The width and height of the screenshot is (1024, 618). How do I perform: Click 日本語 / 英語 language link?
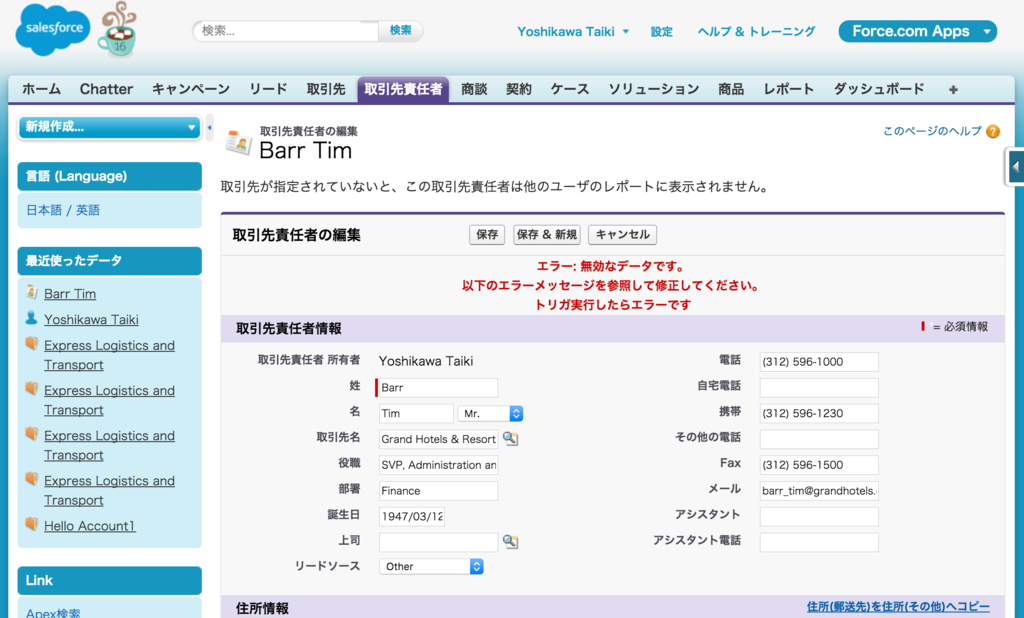63,210
